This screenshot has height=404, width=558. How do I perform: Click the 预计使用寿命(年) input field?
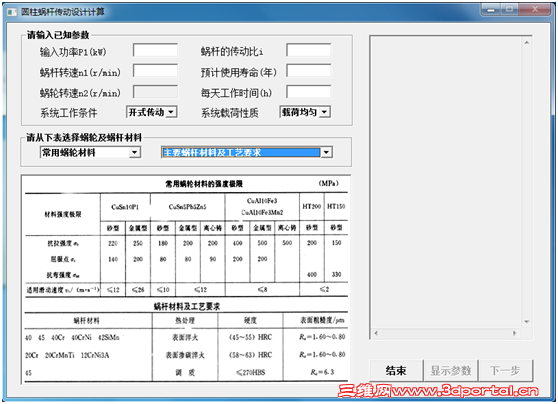pos(309,71)
